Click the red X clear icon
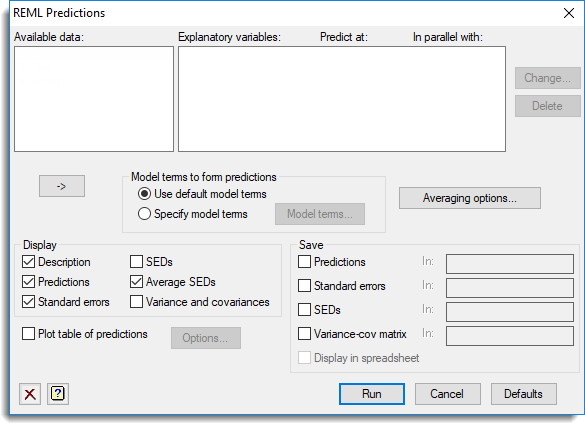Viewport: 585px width, 424px height. coord(30,394)
